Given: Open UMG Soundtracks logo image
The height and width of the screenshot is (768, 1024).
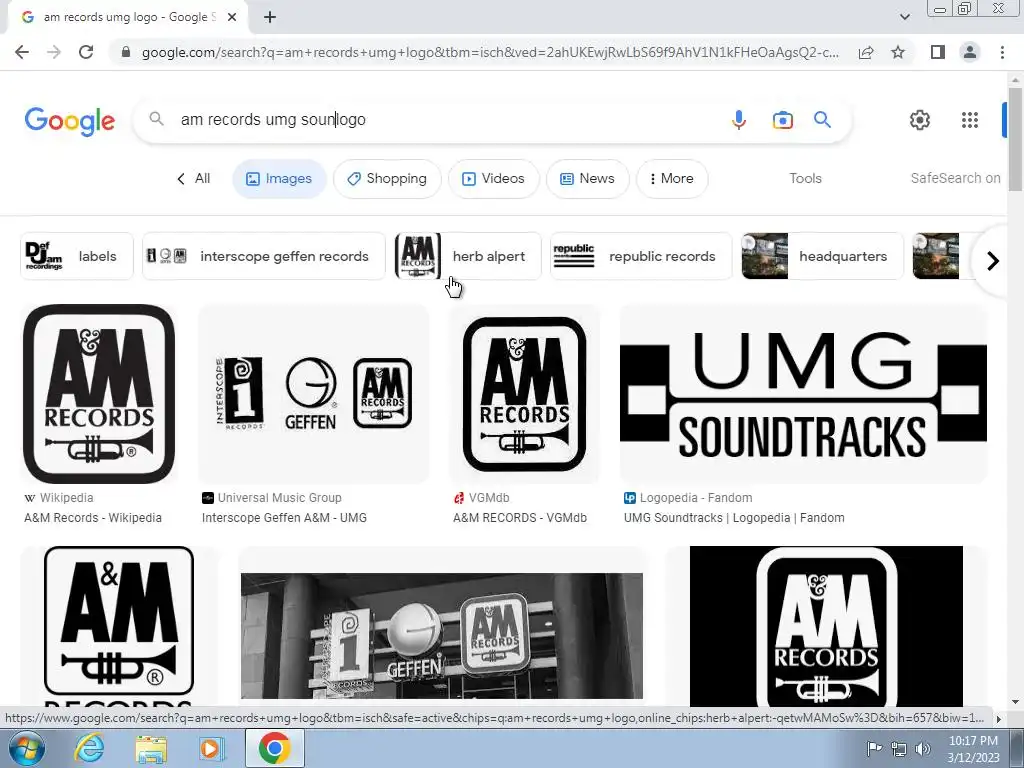Looking at the screenshot, I should 803,394.
